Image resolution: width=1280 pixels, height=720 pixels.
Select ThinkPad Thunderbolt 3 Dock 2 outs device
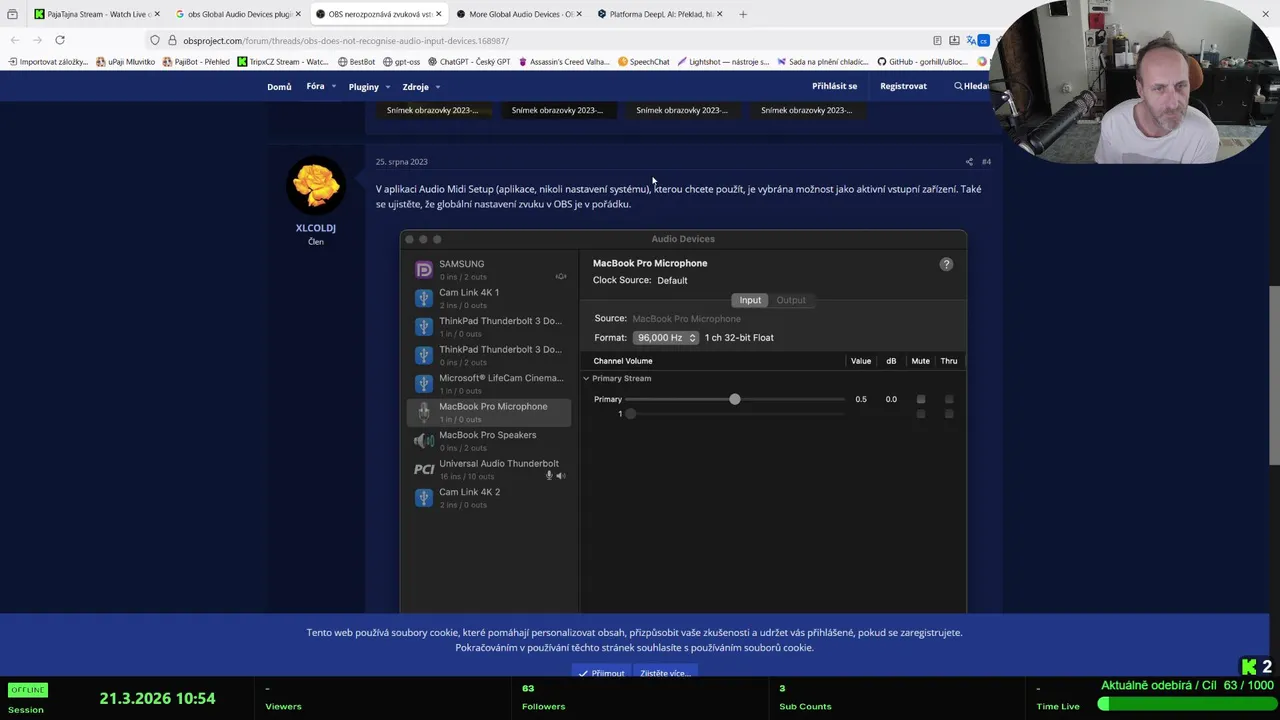point(489,355)
